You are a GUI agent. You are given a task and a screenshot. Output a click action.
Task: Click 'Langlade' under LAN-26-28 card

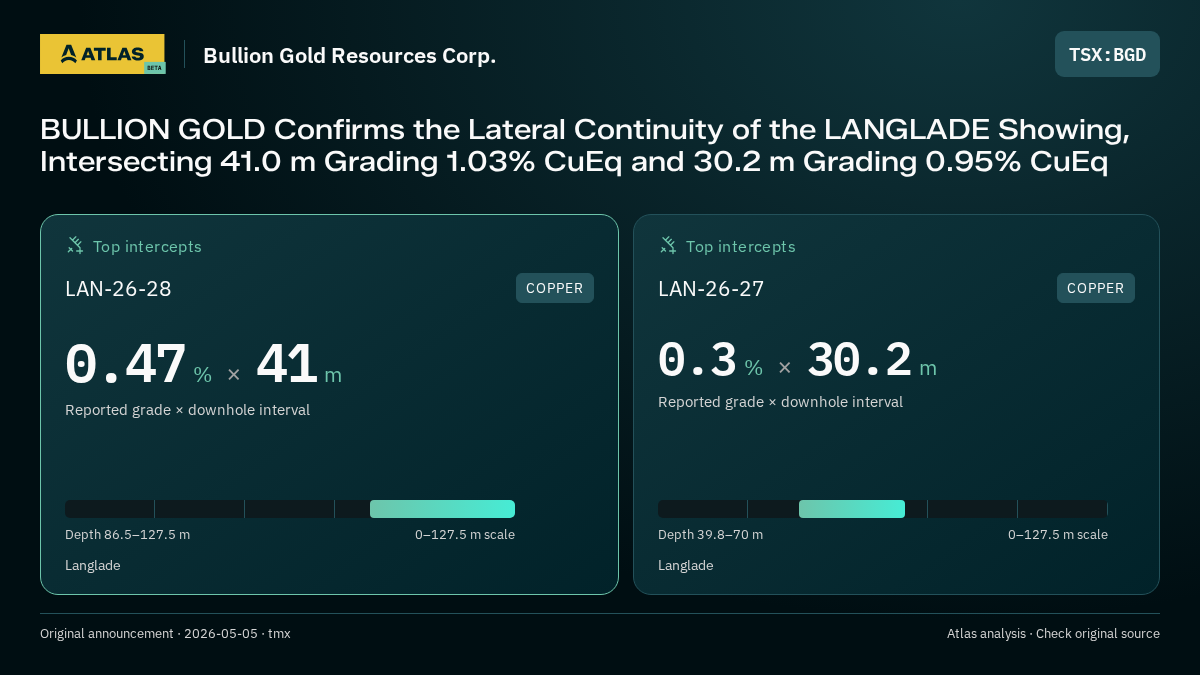tap(92, 566)
